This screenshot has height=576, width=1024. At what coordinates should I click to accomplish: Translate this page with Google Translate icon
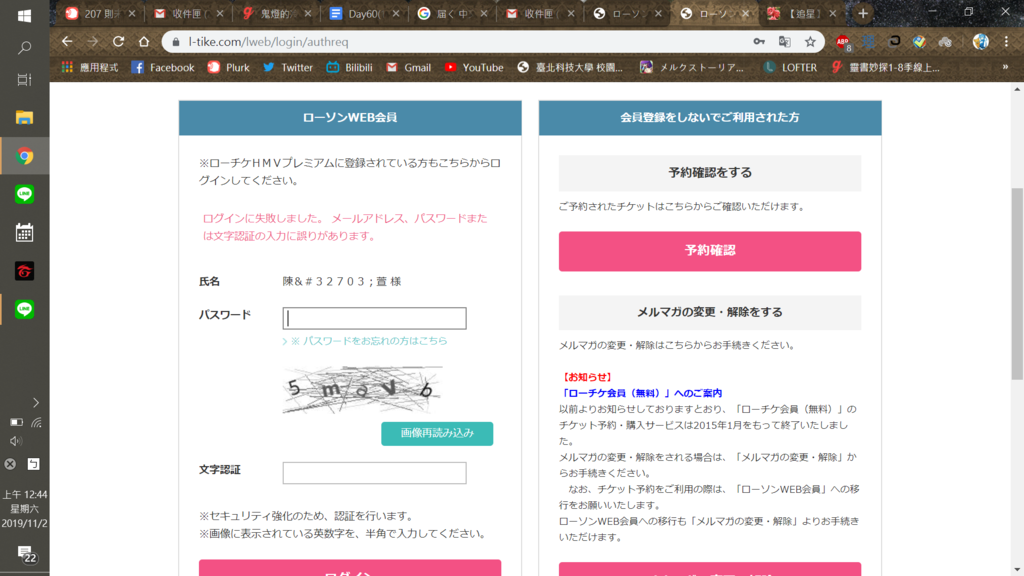(x=784, y=42)
